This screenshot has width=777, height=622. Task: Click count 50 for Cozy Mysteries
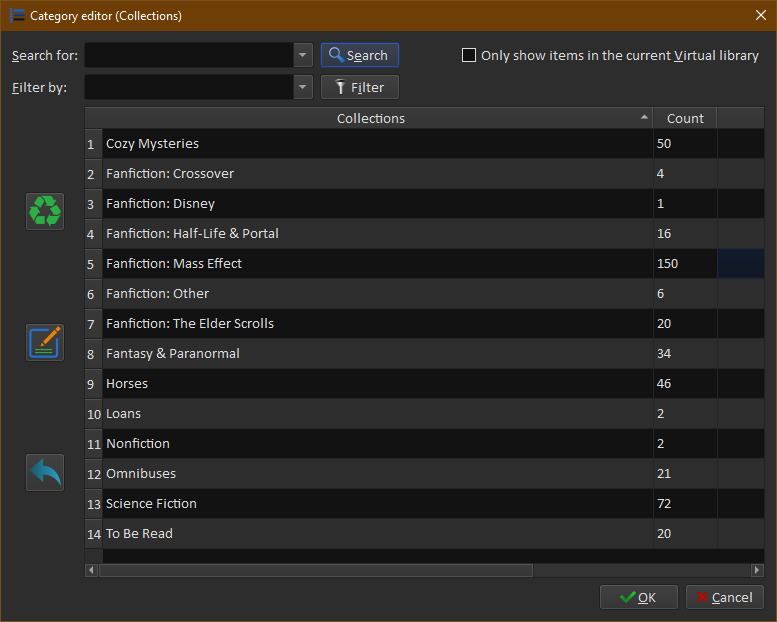685,144
